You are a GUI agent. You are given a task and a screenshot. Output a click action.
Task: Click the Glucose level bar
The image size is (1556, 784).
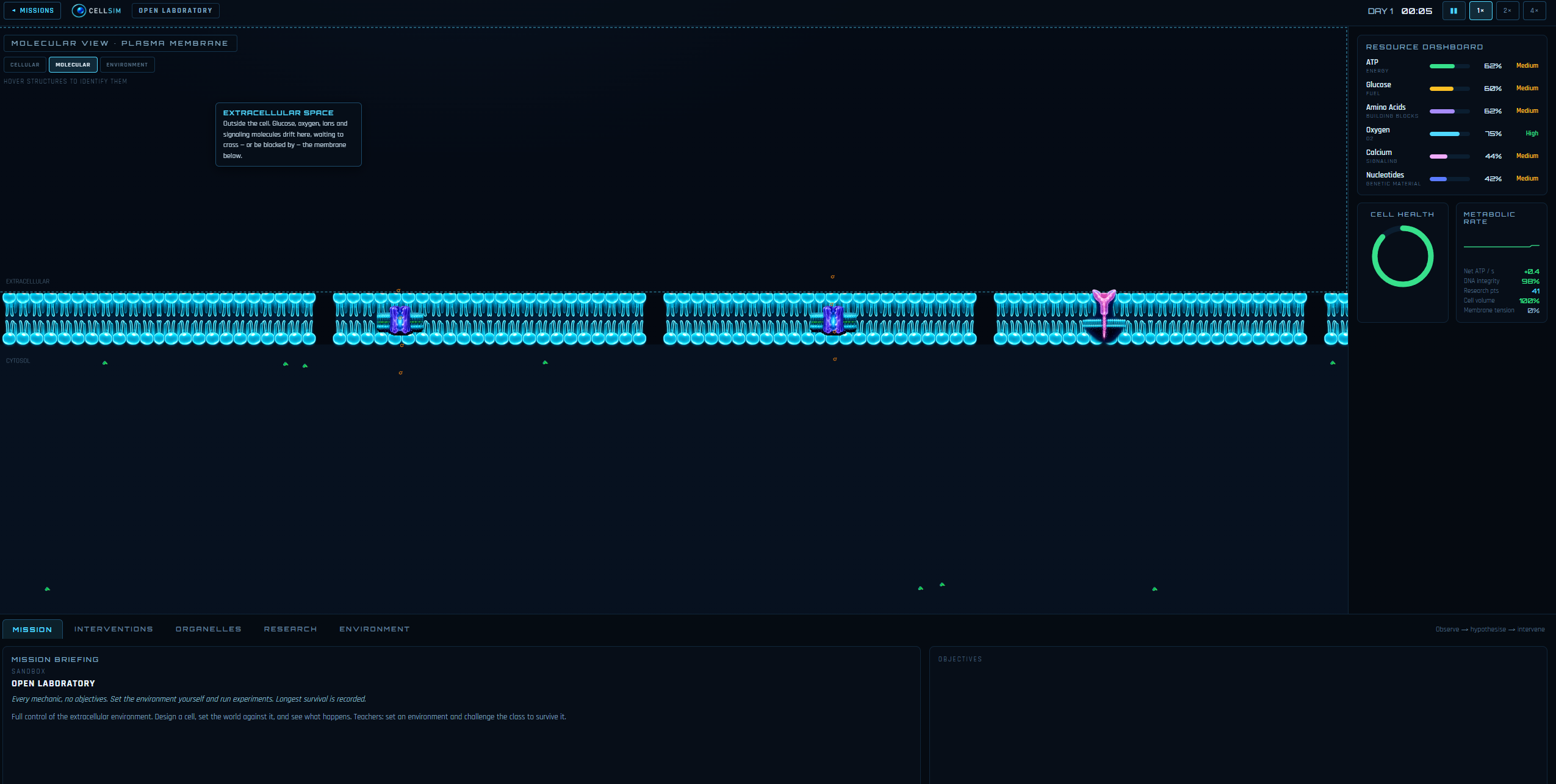click(1450, 88)
